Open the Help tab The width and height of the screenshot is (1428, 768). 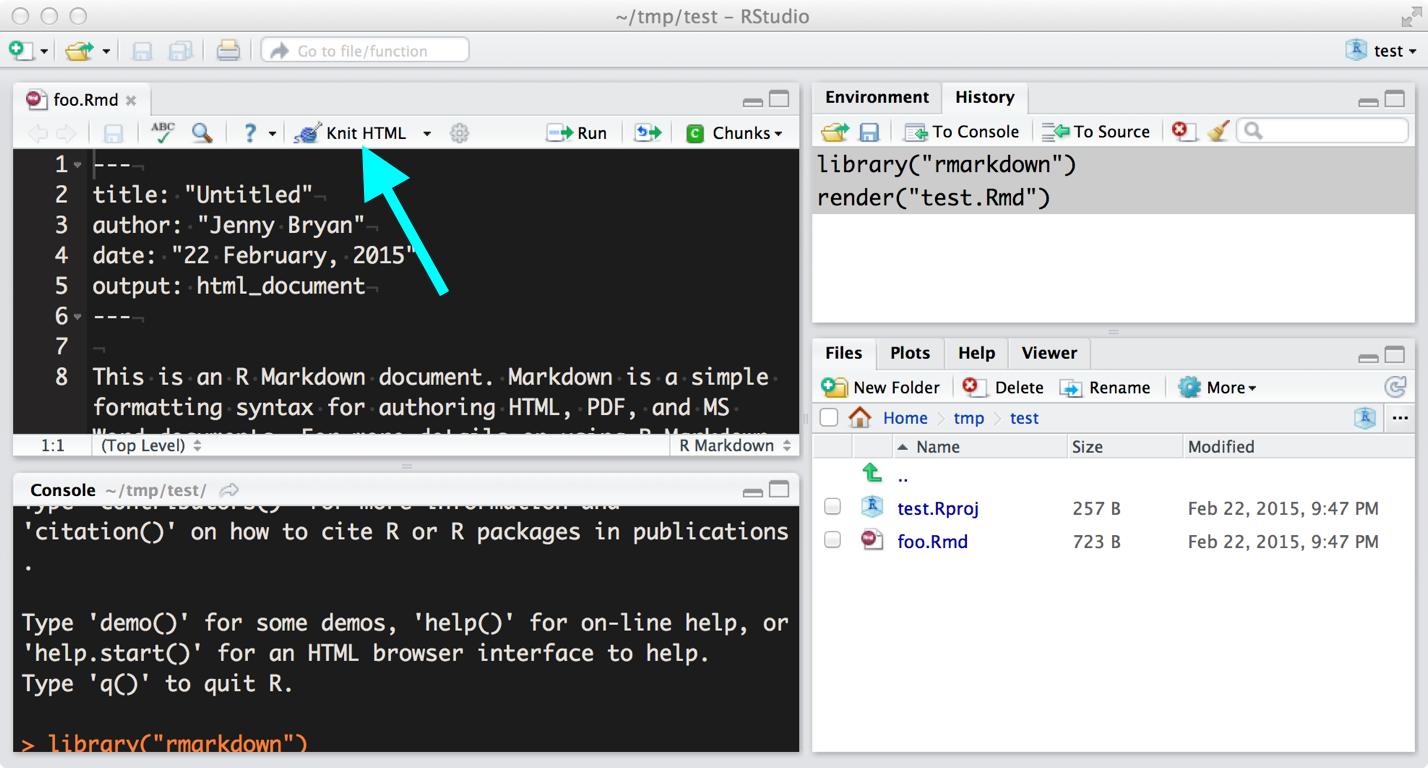coord(976,353)
